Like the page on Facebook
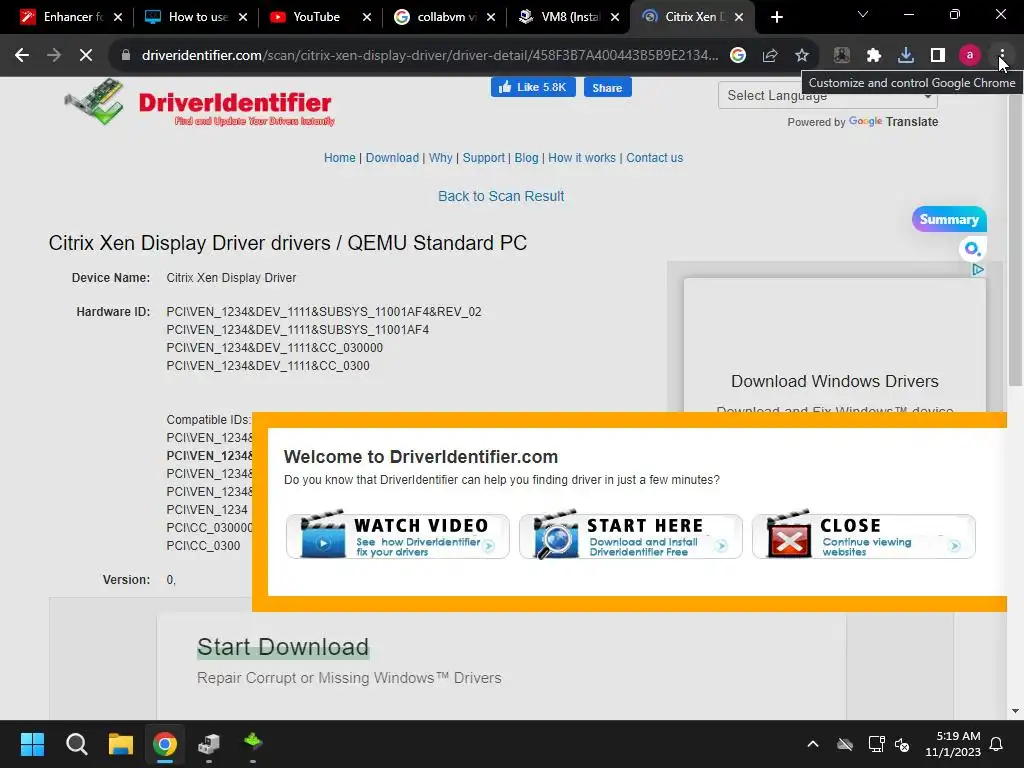Screen dimensions: 1024x768 click(533, 87)
